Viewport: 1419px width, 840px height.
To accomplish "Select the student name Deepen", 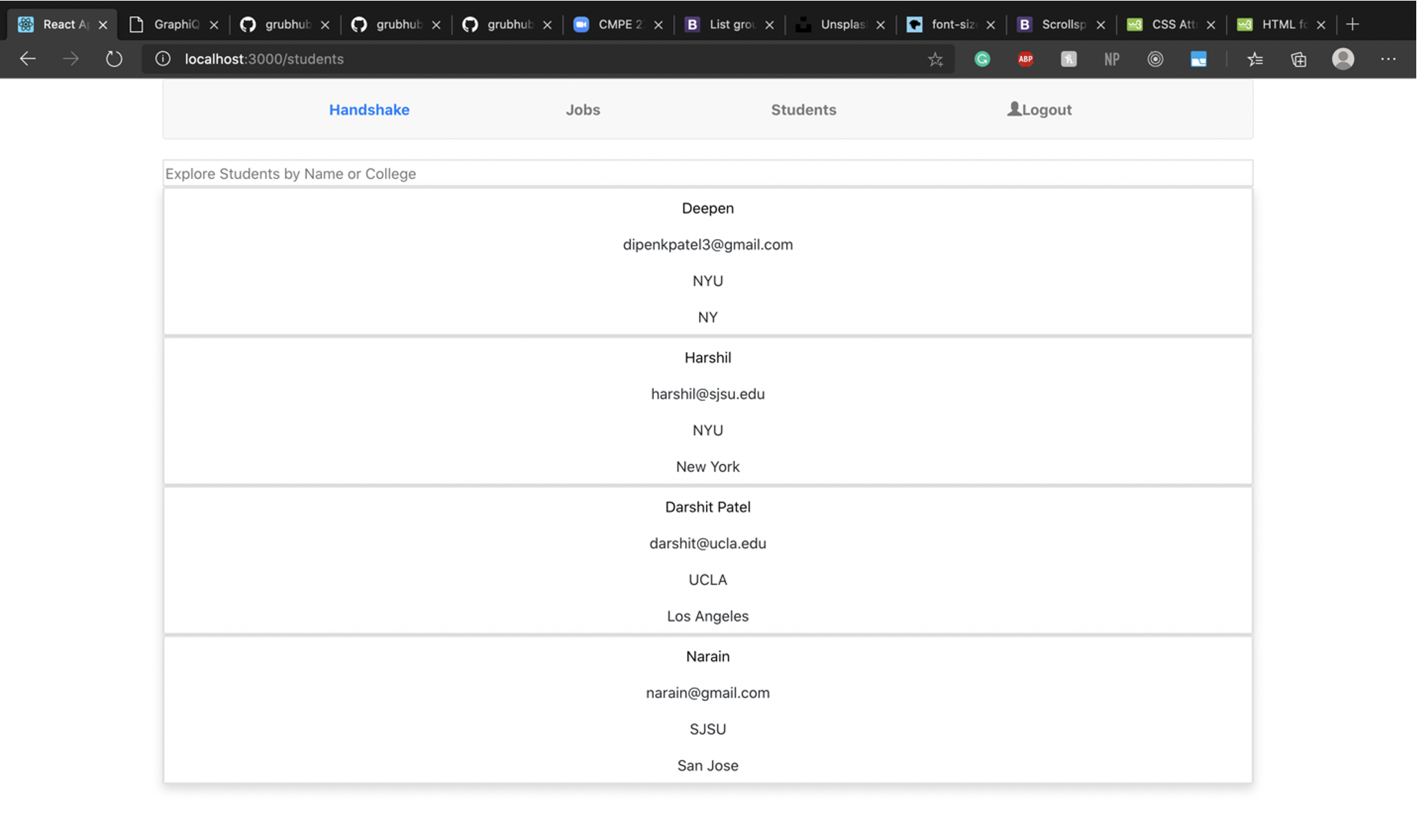I will point(707,208).
